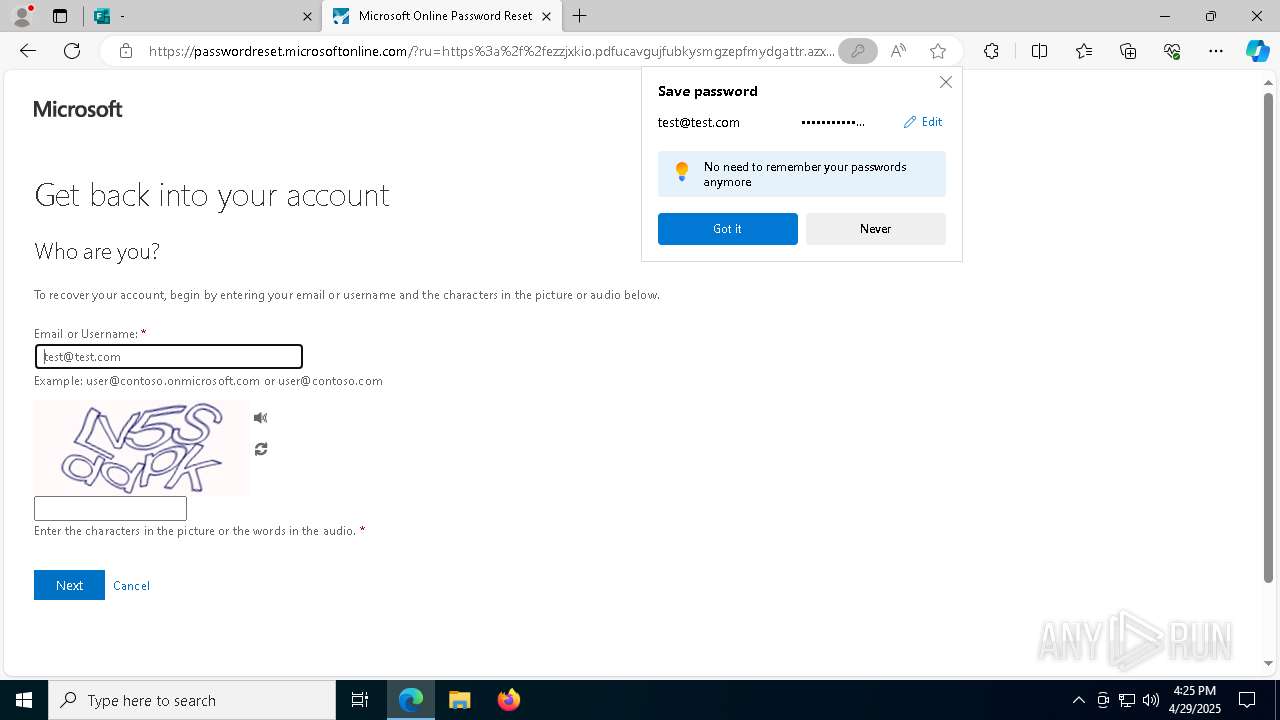This screenshot has height=720, width=1280.
Task: Reload the current page
Action: (72, 51)
